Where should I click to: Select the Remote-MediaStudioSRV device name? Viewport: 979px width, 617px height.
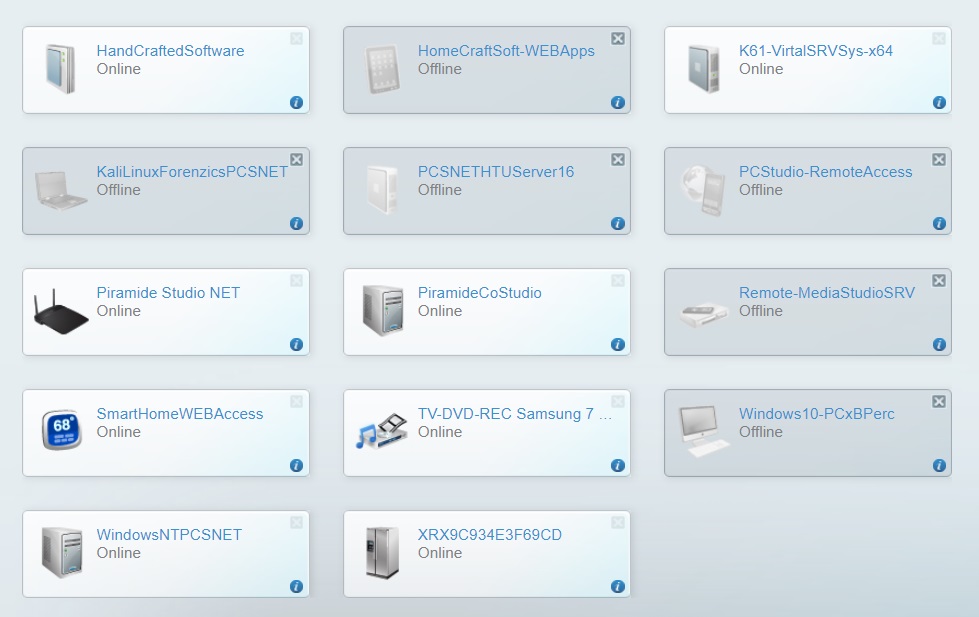(x=827, y=293)
